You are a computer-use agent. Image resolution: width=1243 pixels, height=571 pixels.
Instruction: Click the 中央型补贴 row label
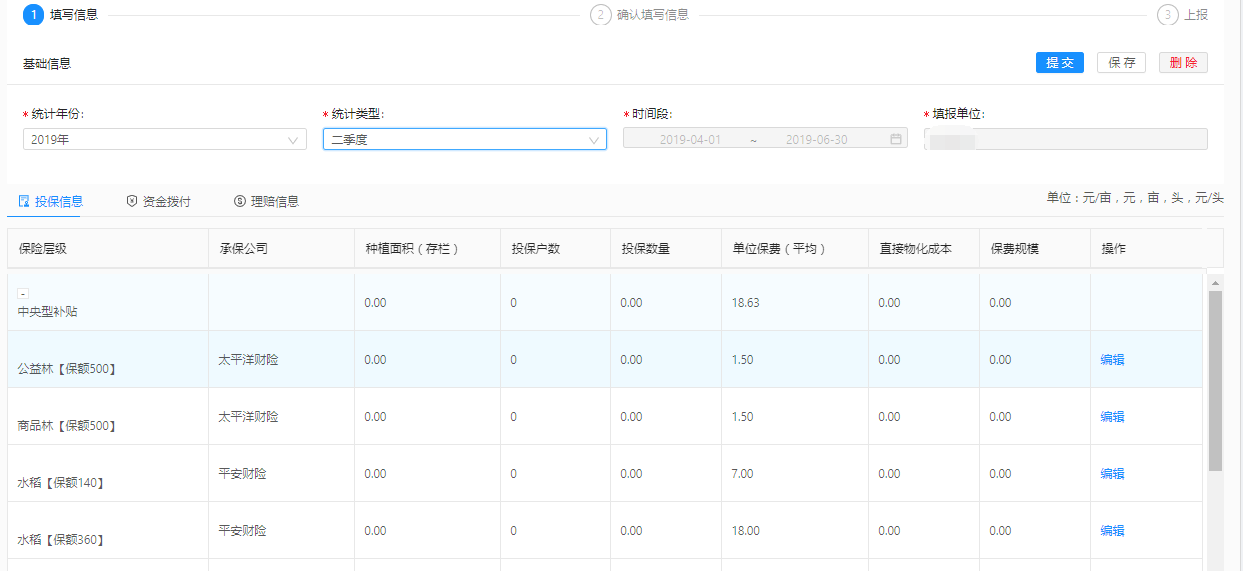click(47, 312)
